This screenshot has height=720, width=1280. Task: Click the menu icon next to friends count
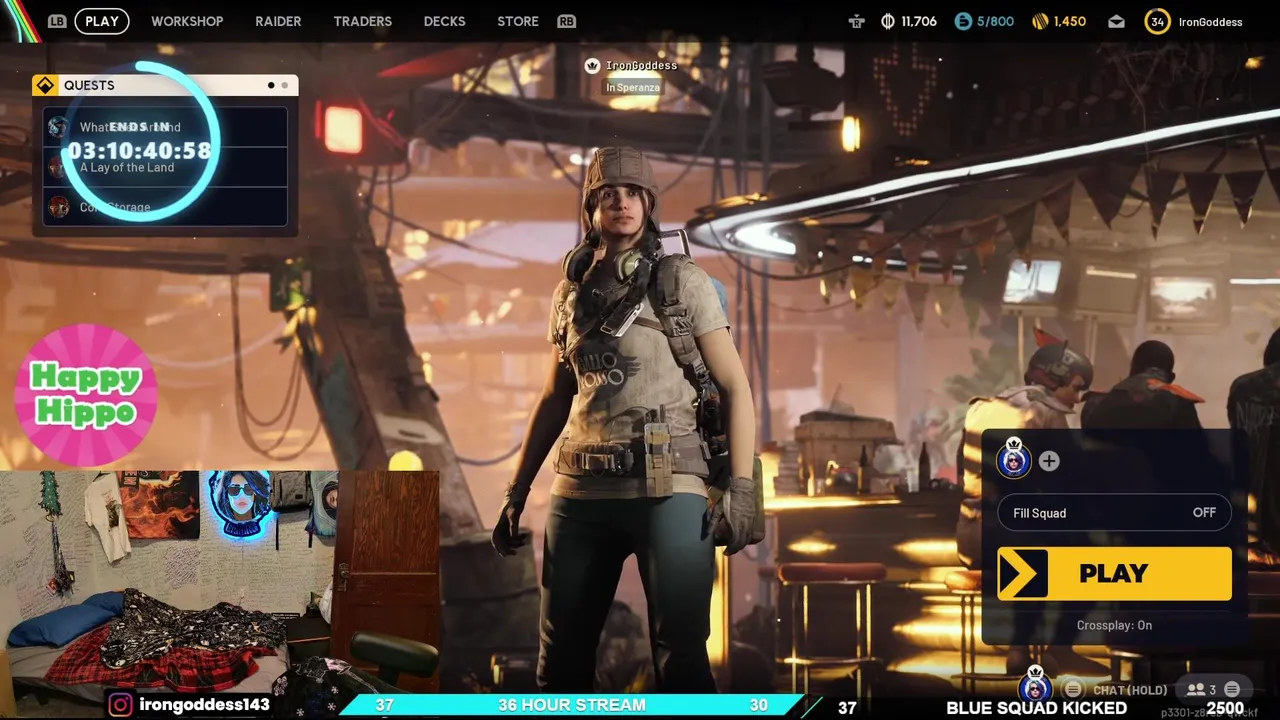click(x=1232, y=690)
